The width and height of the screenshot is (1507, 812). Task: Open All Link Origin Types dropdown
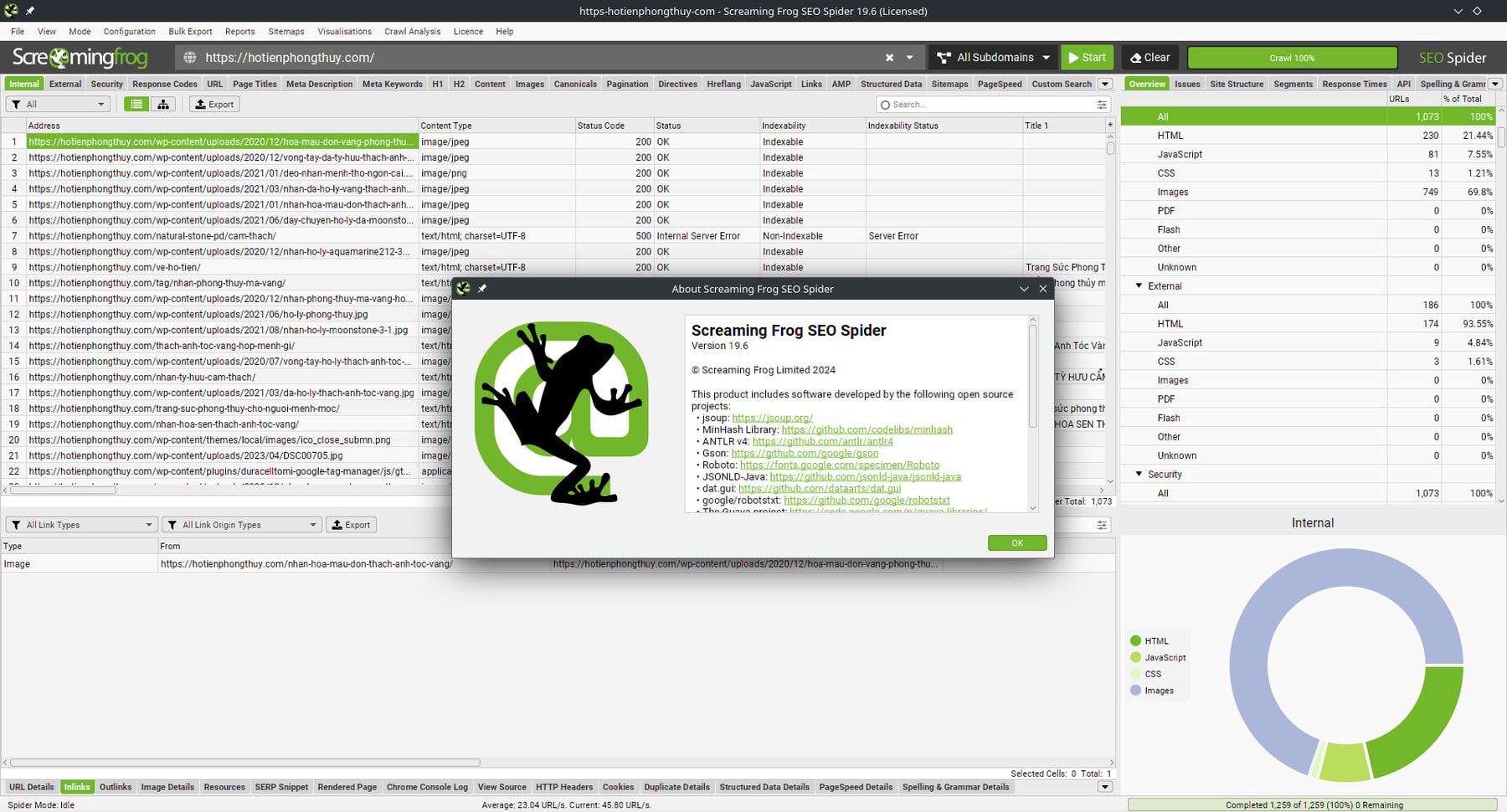[x=242, y=525]
